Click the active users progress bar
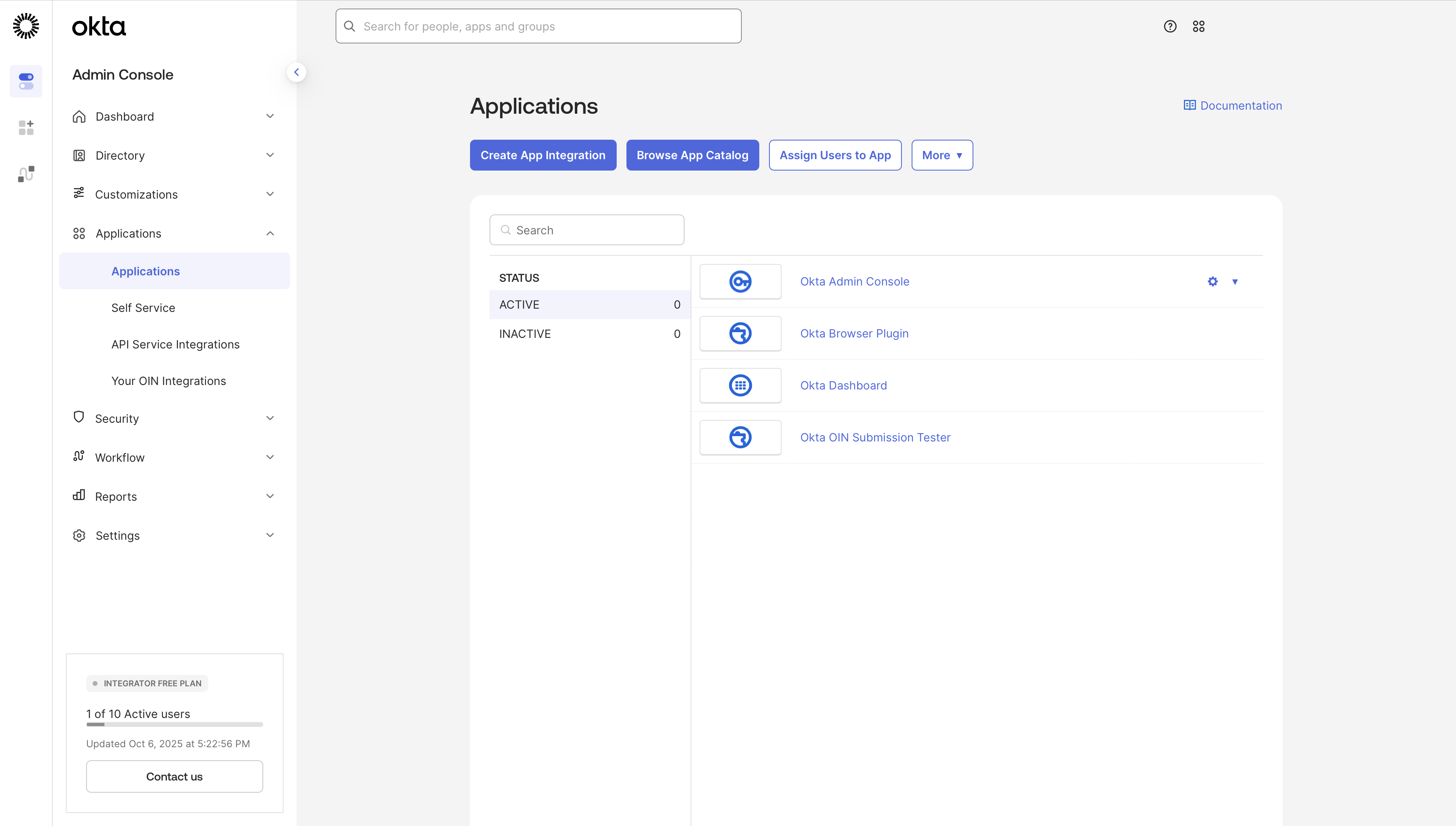The width and height of the screenshot is (1456, 826). click(174, 724)
